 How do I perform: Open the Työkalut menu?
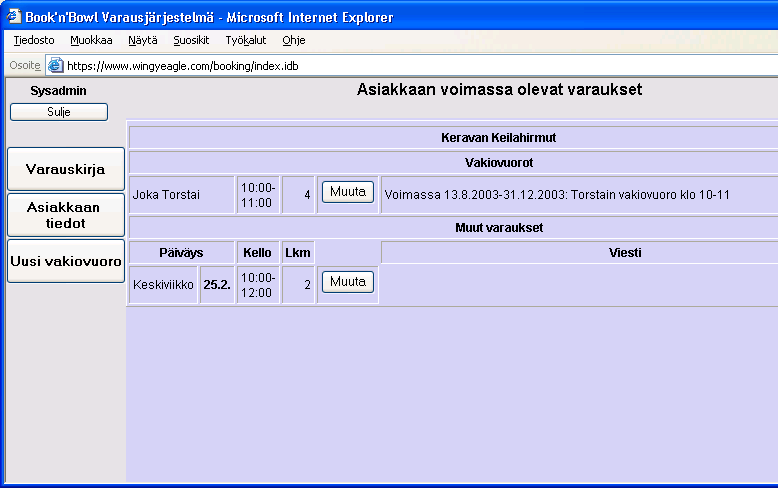(246, 41)
